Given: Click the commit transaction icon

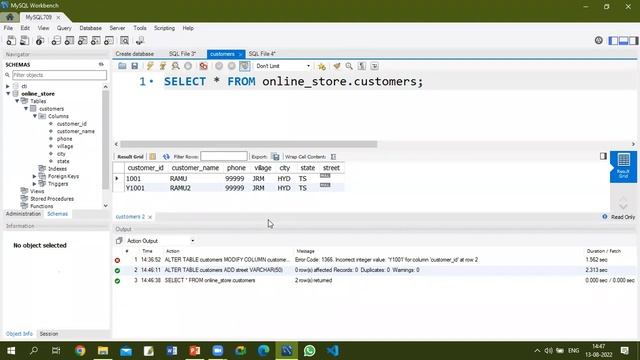Looking at the screenshot, I should [x=219, y=66].
